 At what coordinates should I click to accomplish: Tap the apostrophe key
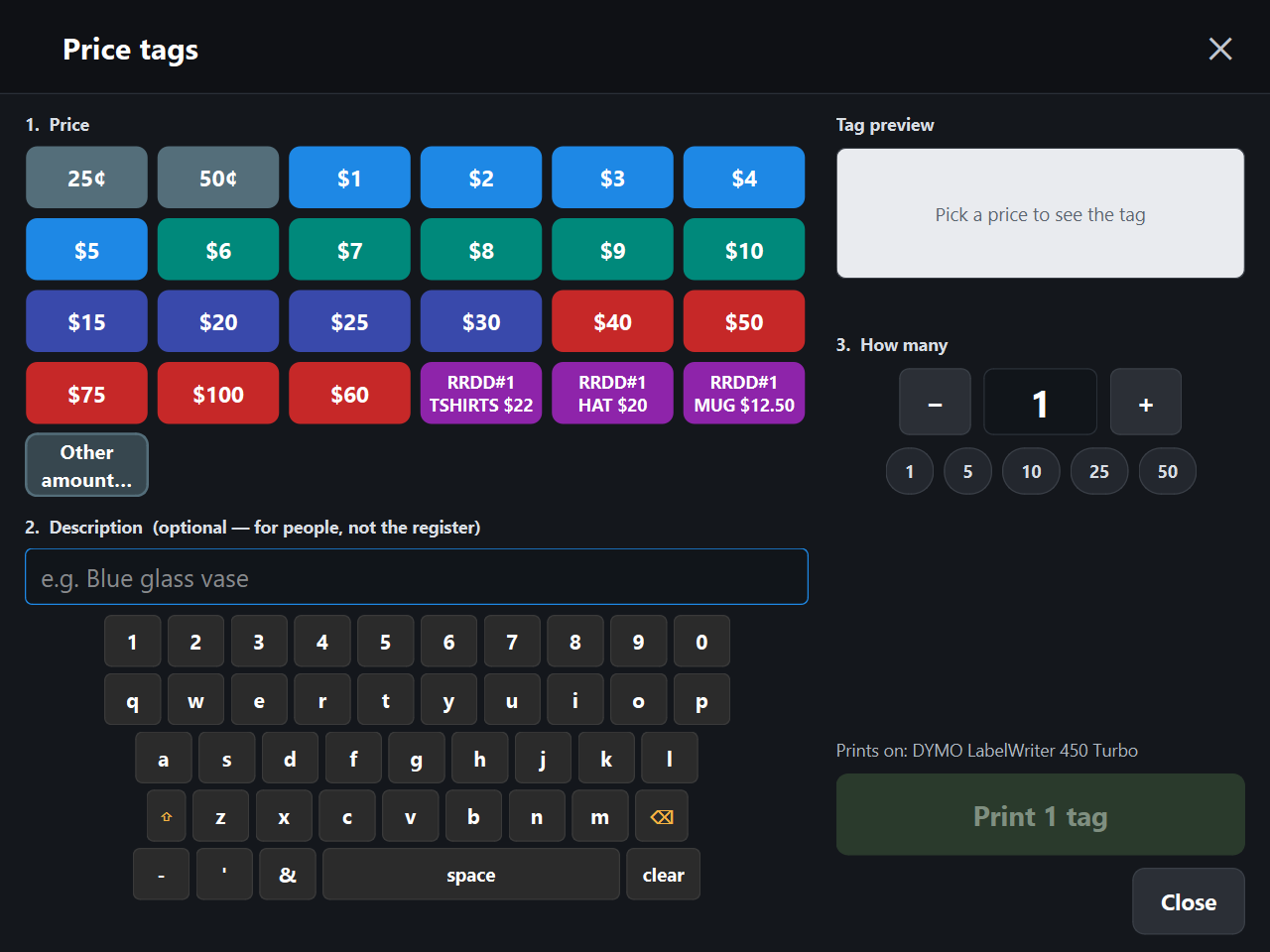coord(224,875)
